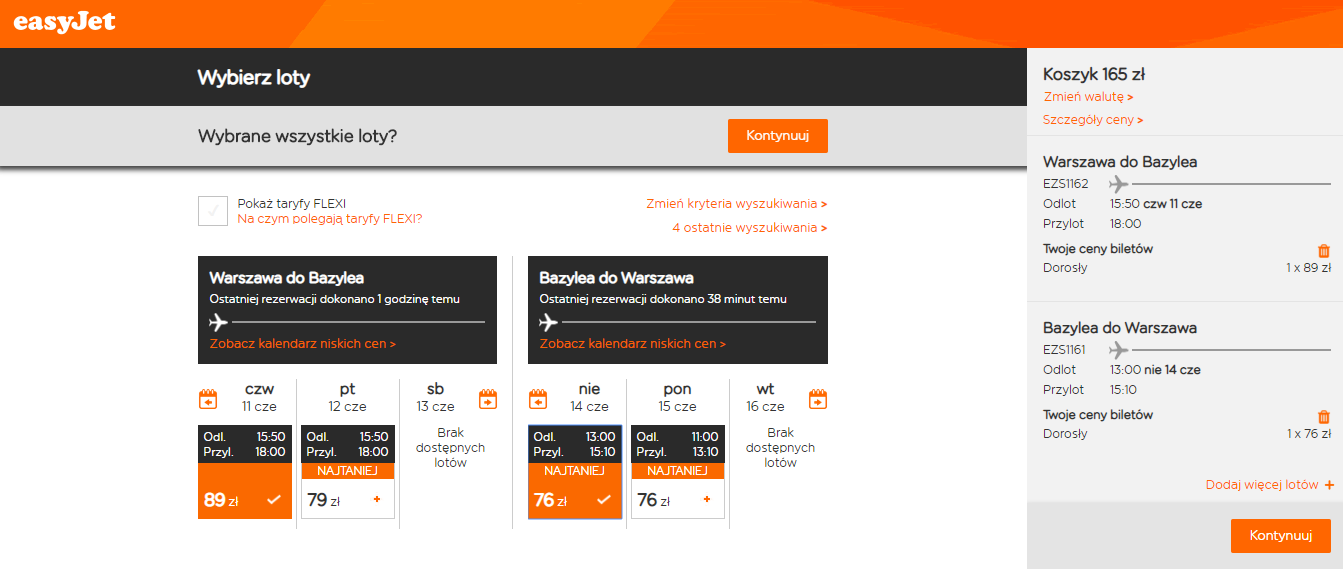Show earlier return dates calendar icon
Image resolution: width=1343 pixels, height=569 pixels.
538,399
